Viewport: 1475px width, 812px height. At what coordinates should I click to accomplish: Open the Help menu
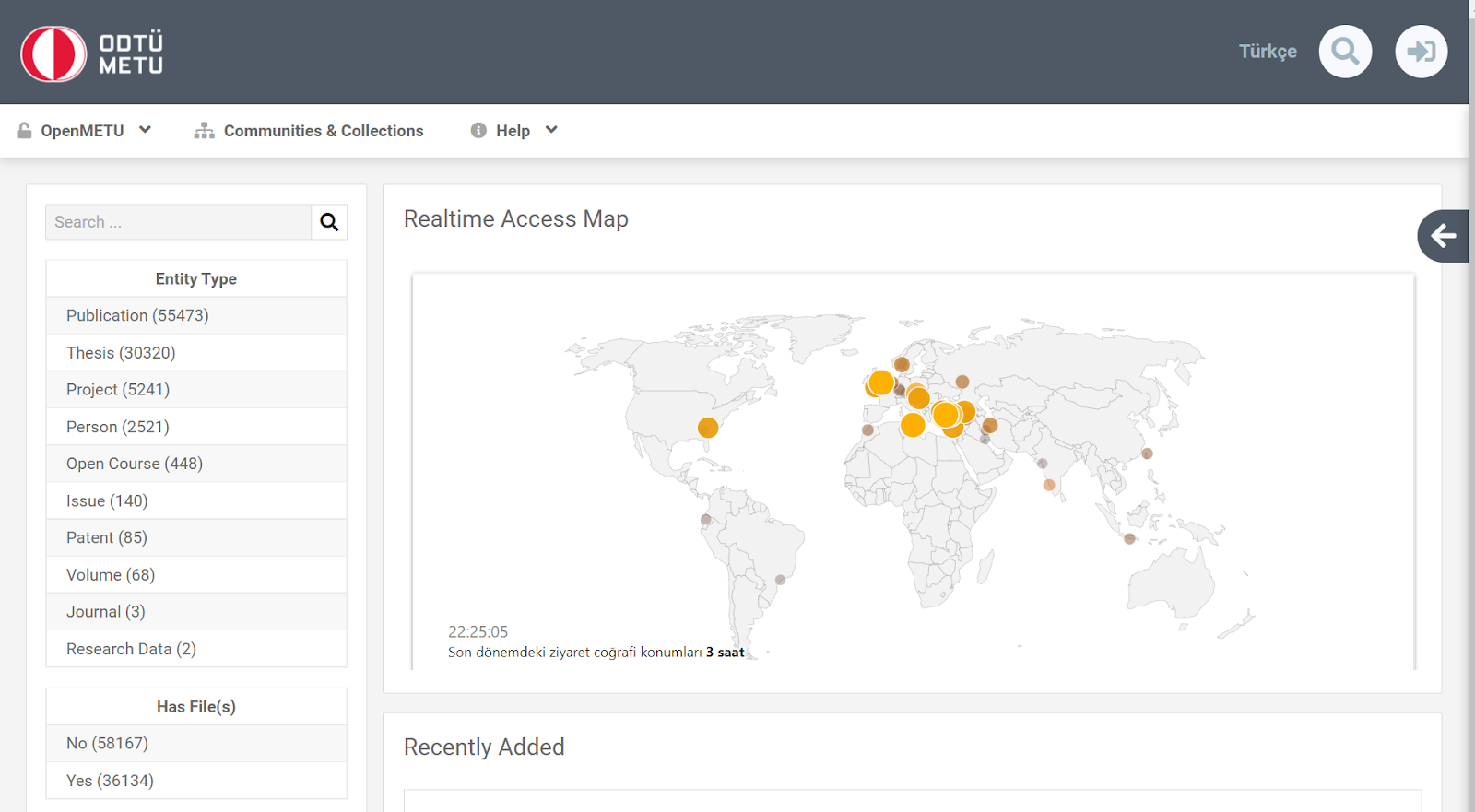pos(513,131)
